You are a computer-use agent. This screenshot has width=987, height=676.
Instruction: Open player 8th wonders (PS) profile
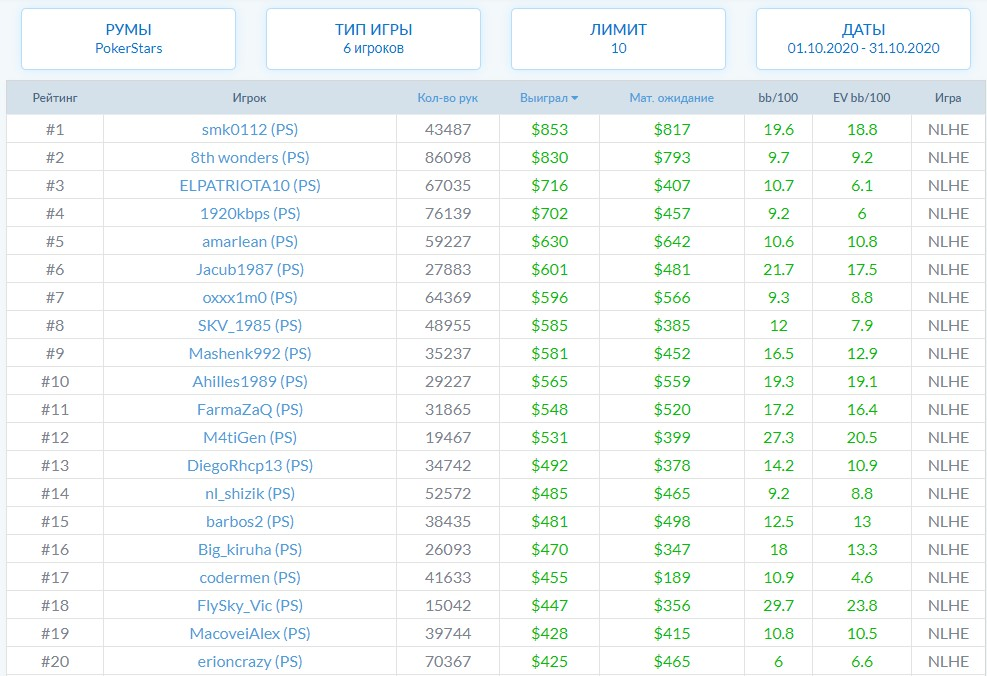tap(249, 158)
